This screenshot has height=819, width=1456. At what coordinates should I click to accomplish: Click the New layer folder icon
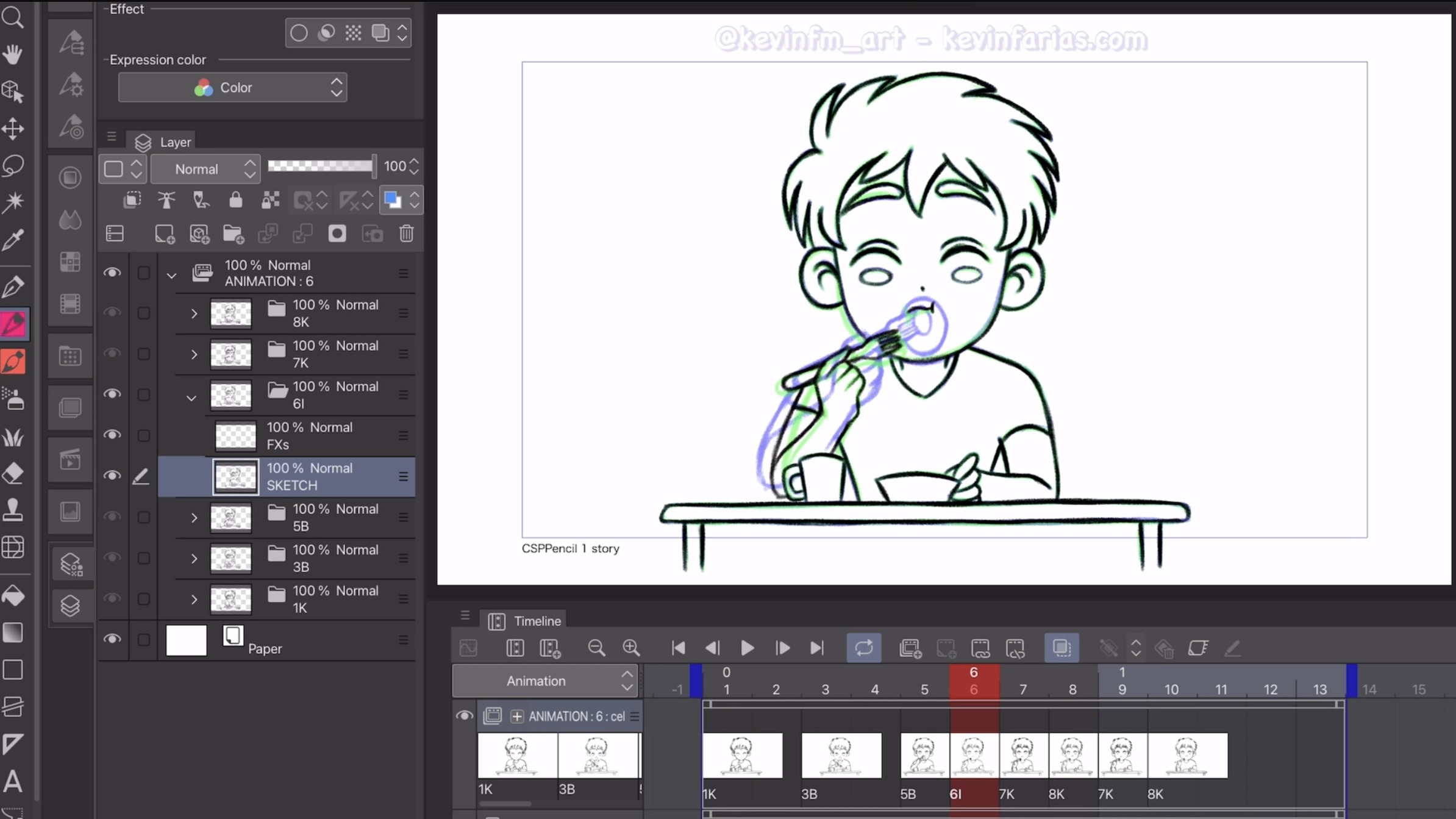coord(234,234)
